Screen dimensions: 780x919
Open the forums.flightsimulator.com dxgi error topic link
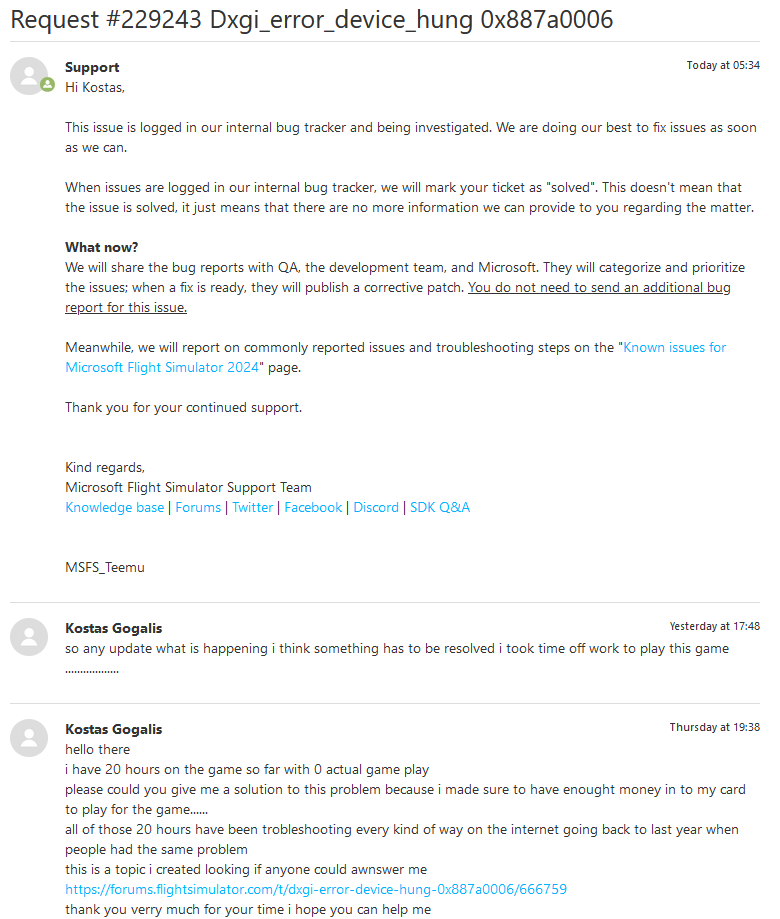click(316, 889)
